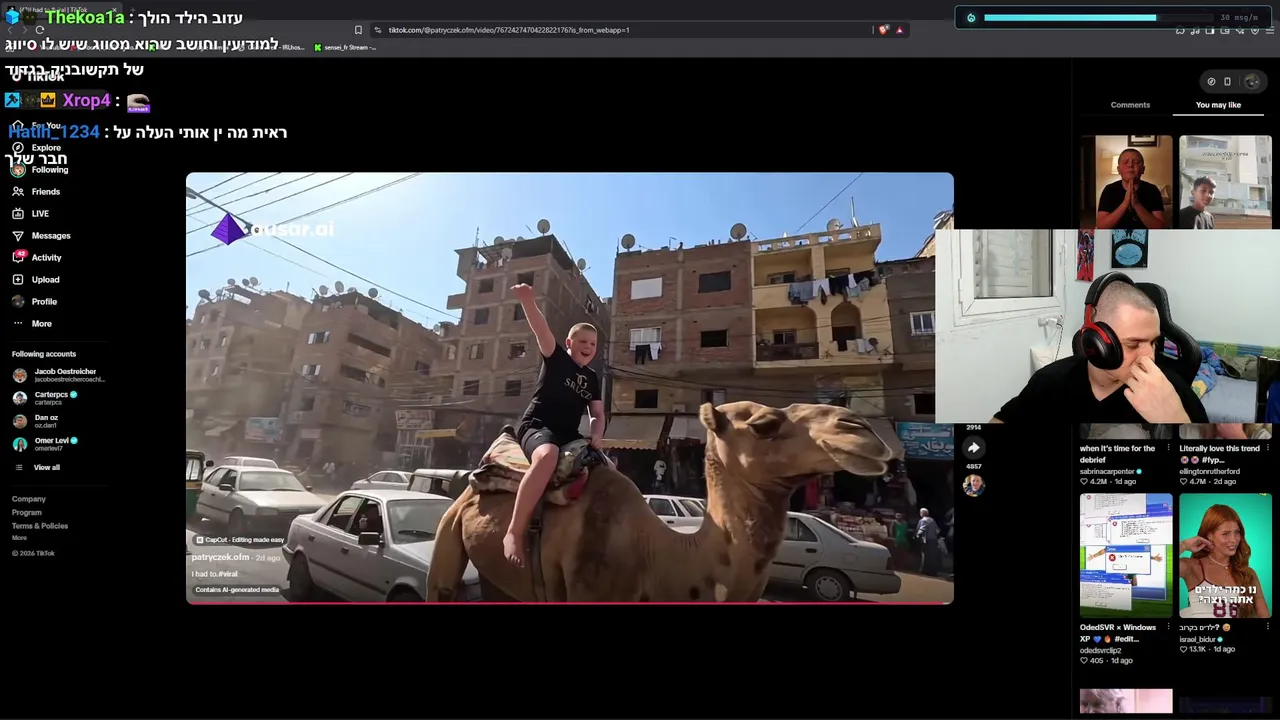Open ellingtonrutherford profile link
Screen dimensions: 1280x720
tap(1209, 472)
